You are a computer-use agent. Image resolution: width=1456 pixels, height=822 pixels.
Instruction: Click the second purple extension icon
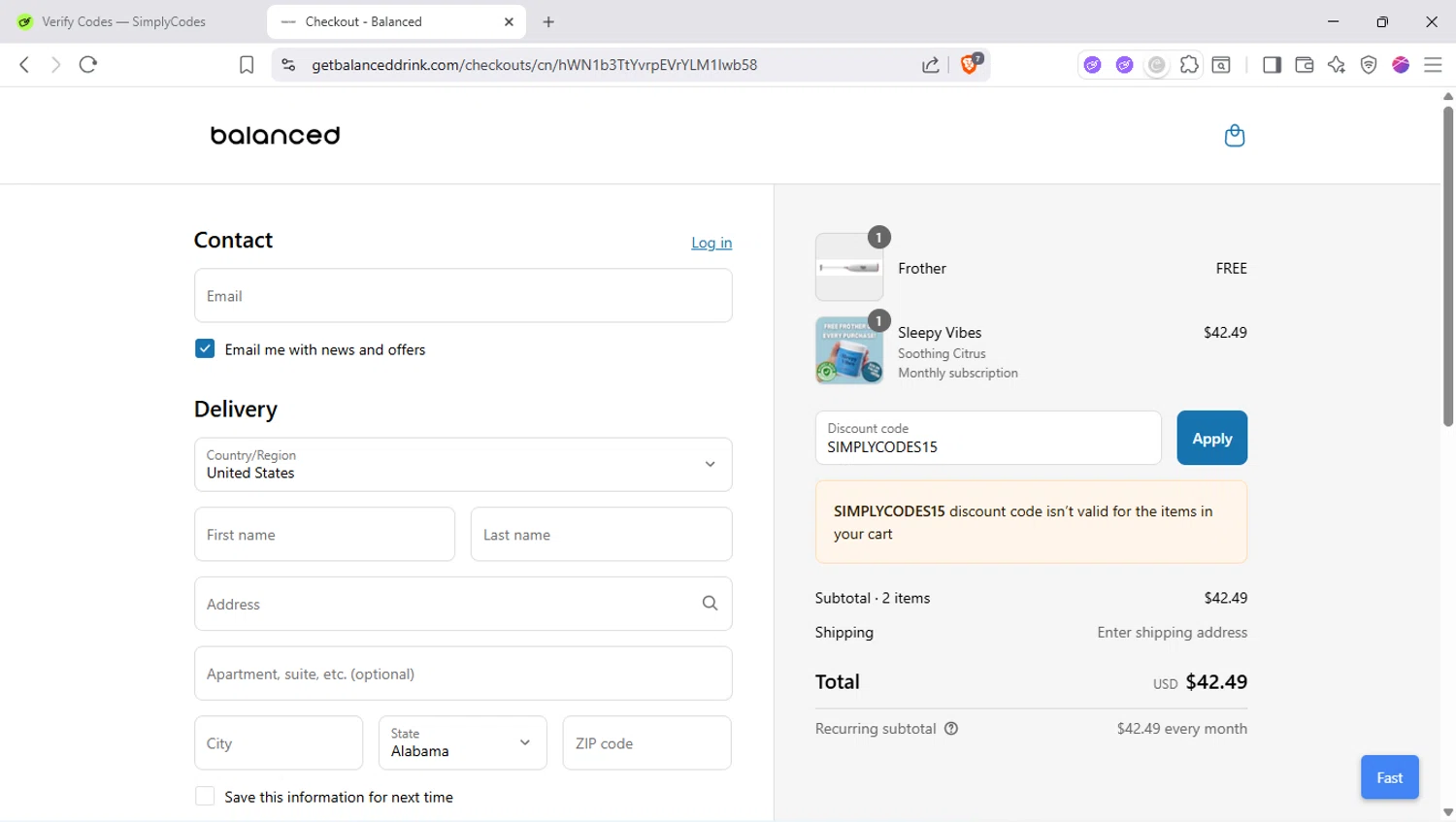pos(1125,65)
